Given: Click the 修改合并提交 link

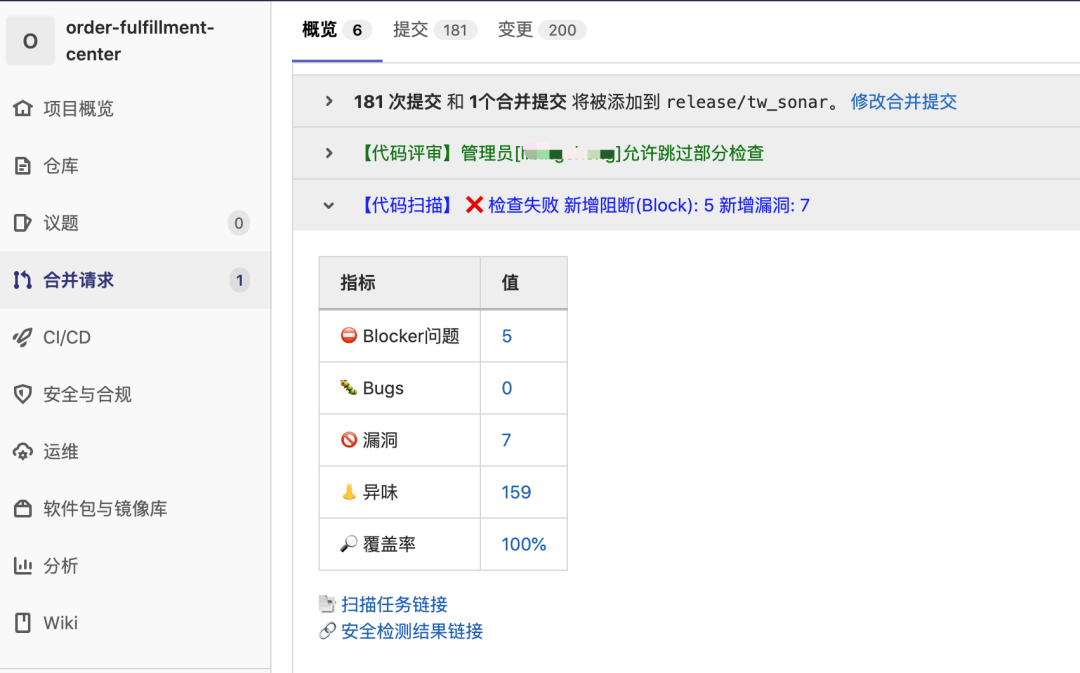Looking at the screenshot, I should [x=904, y=101].
